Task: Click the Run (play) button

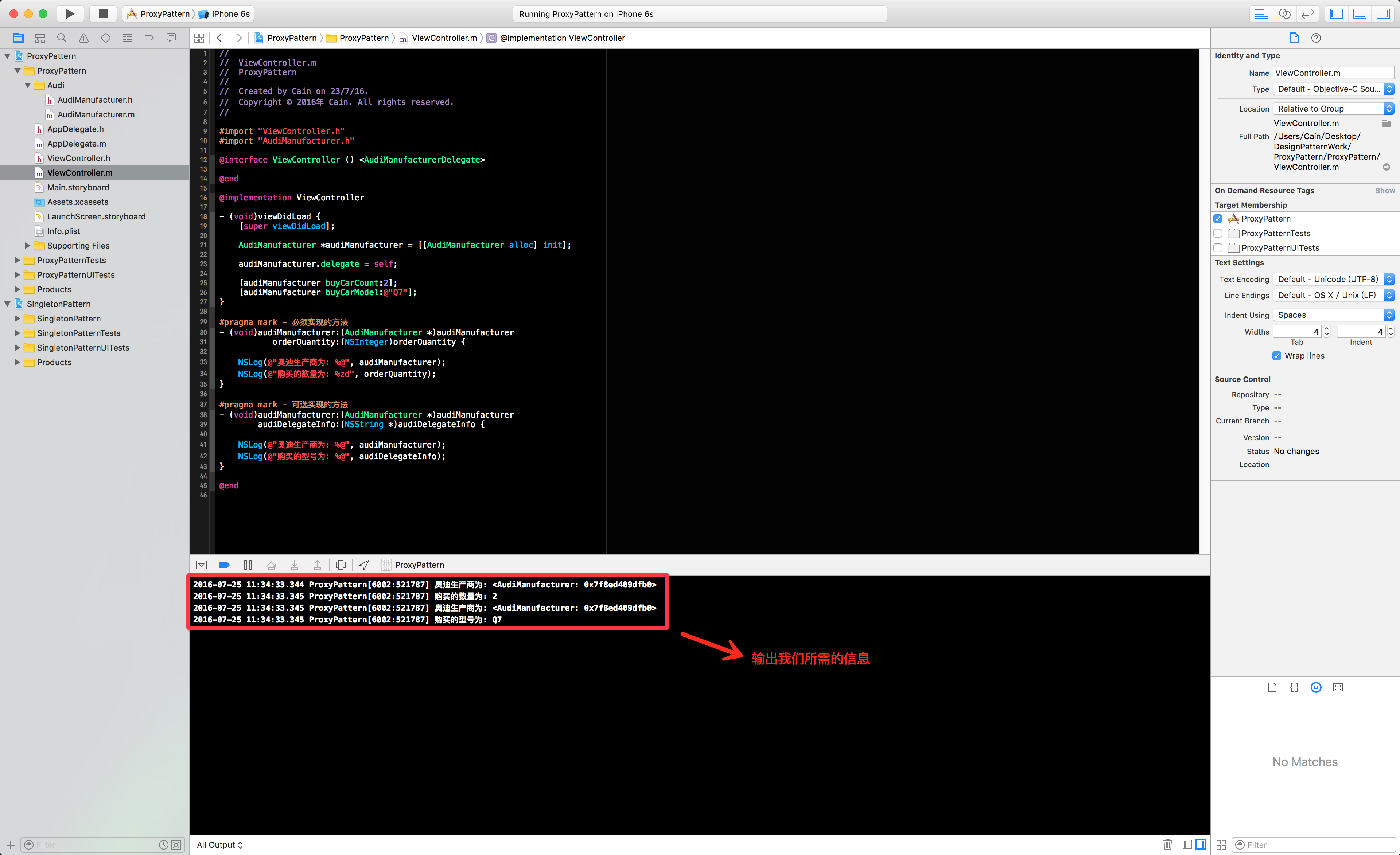Action: tap(69, 13)
